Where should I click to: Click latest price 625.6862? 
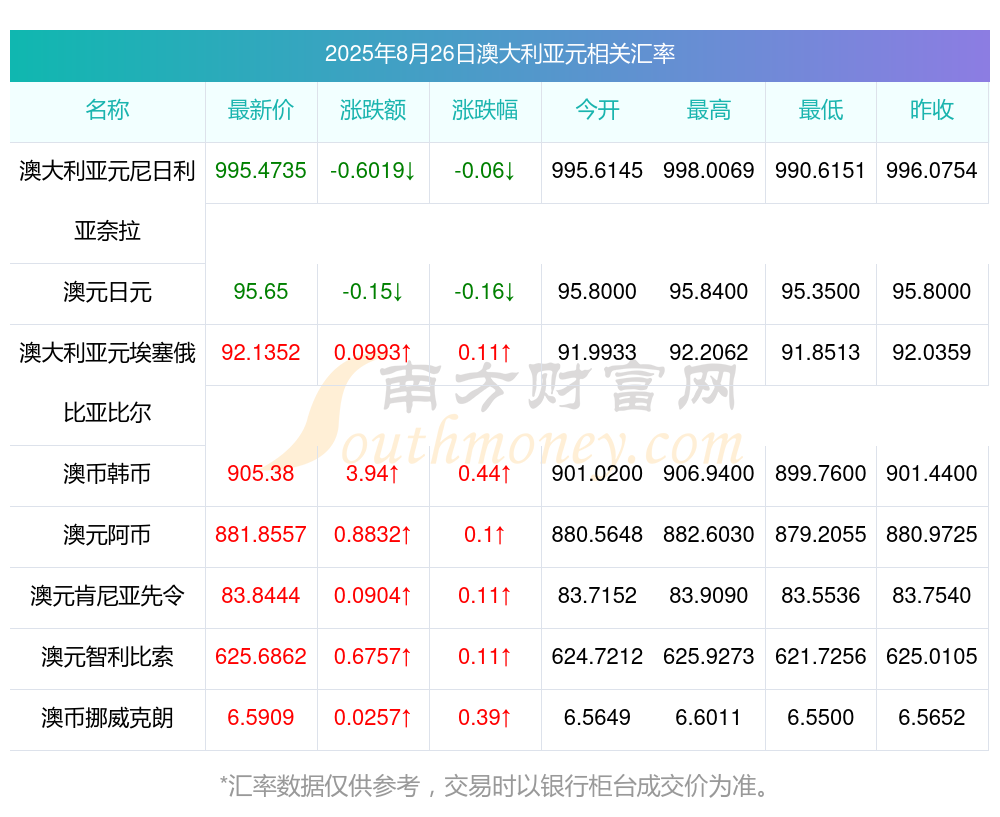pos(261,656)
